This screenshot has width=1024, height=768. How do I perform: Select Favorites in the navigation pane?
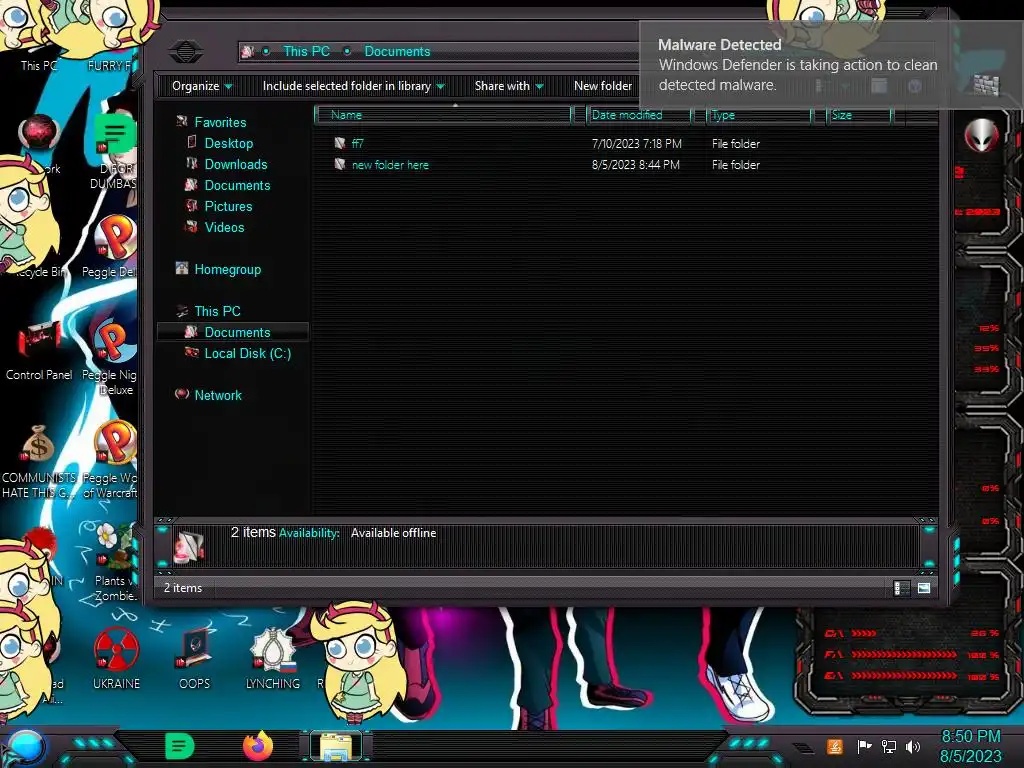pyautogui.click(x=220, y=122)
